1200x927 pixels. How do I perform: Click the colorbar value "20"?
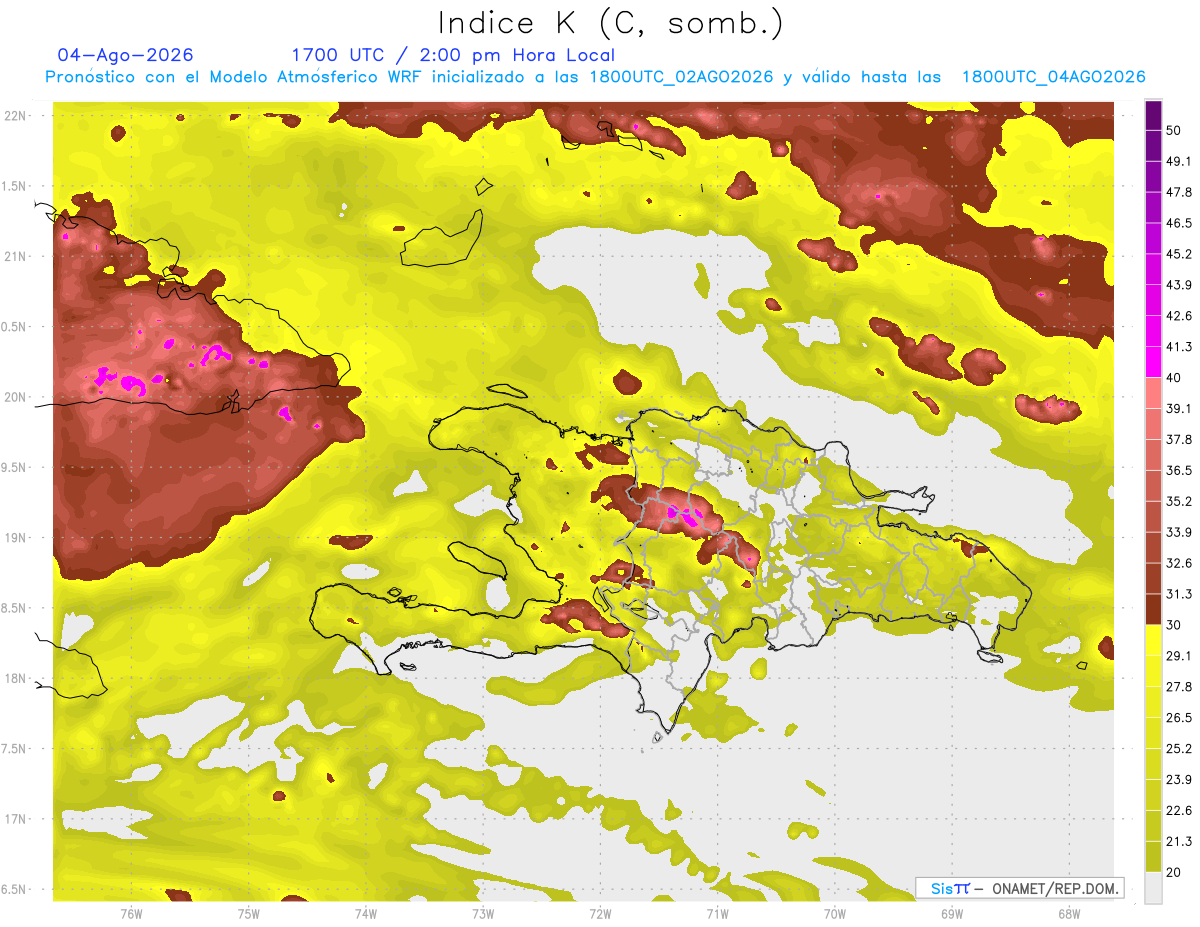(x=1174, y=872)
